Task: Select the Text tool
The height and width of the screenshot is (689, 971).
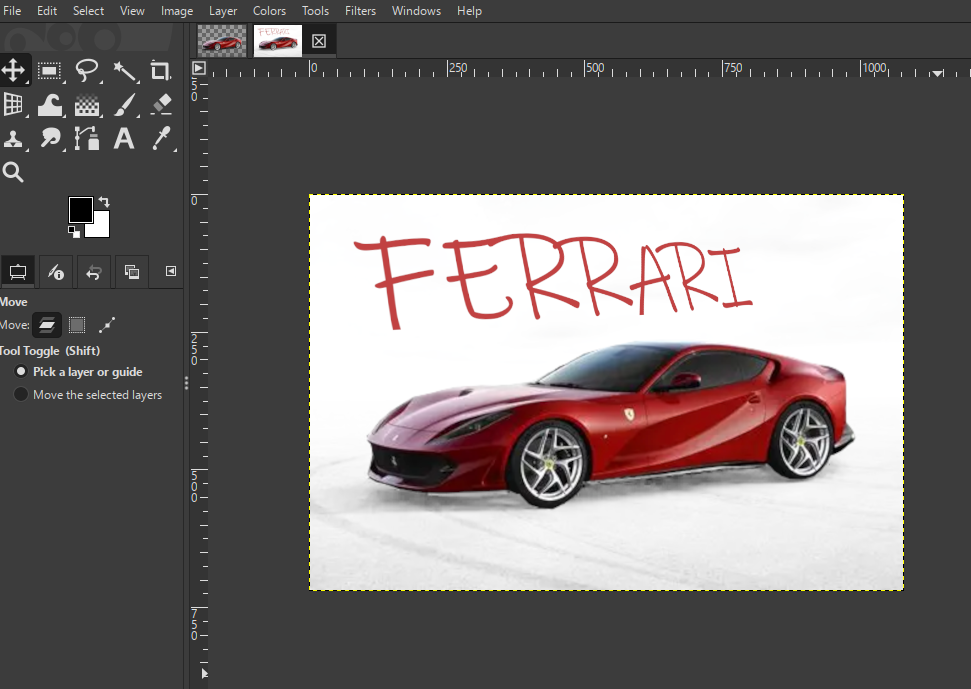Action: [x=123, y=139]
